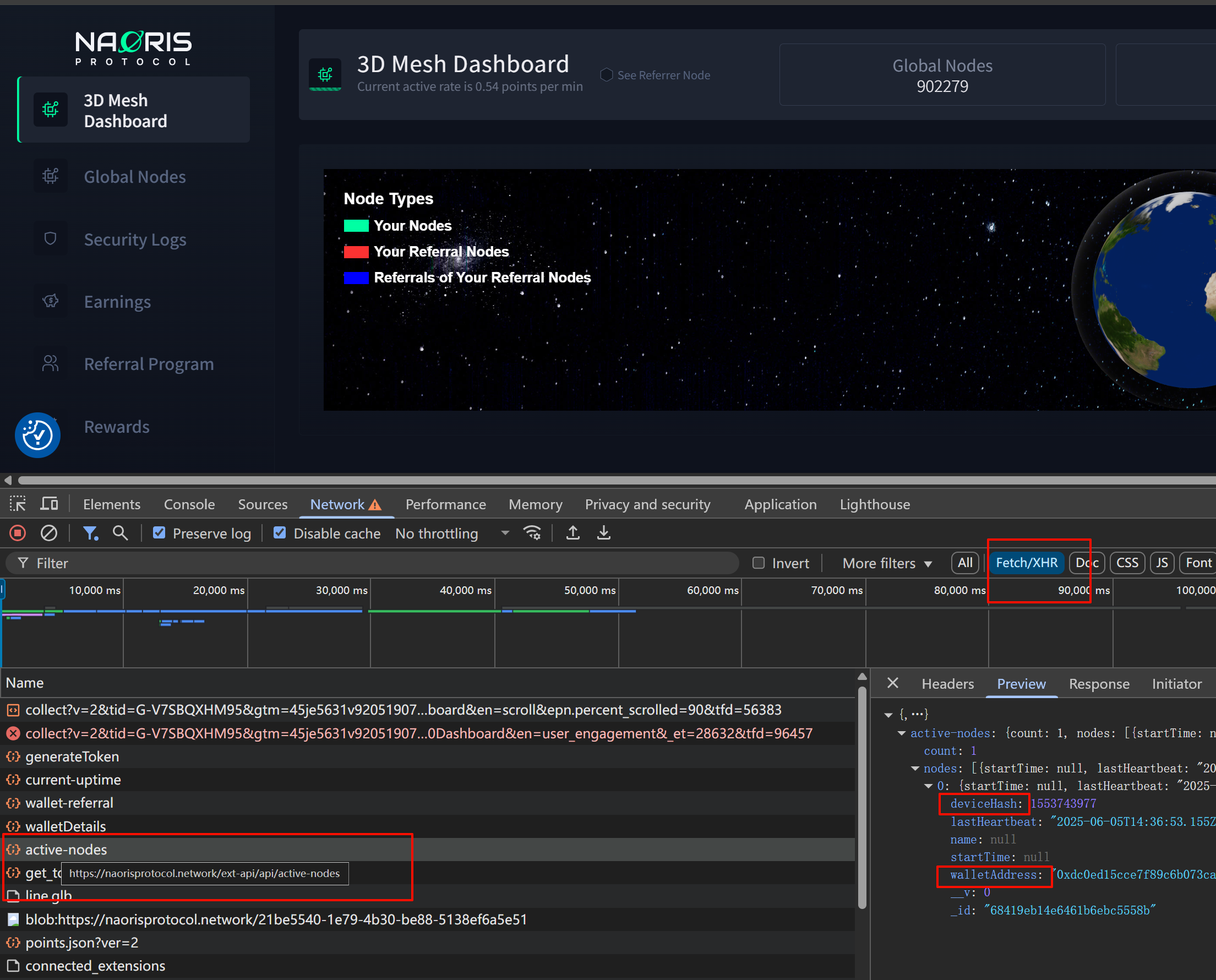Image resolution: width=1216 pixels, height=980 pixels.
Task: Stop recording network log
Action: (x=18, y=533)
